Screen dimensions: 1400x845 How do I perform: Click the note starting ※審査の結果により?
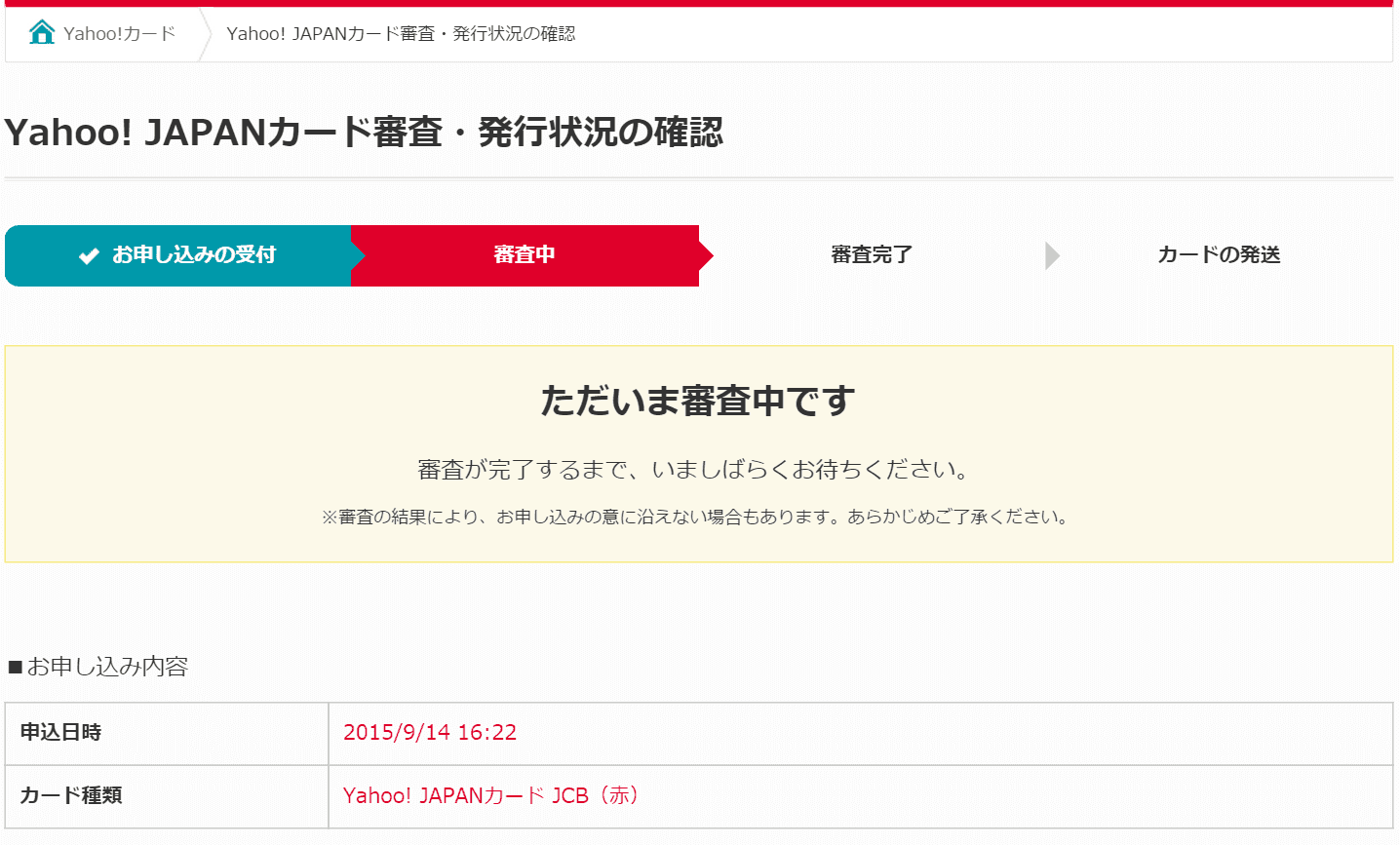click(698, 517)
